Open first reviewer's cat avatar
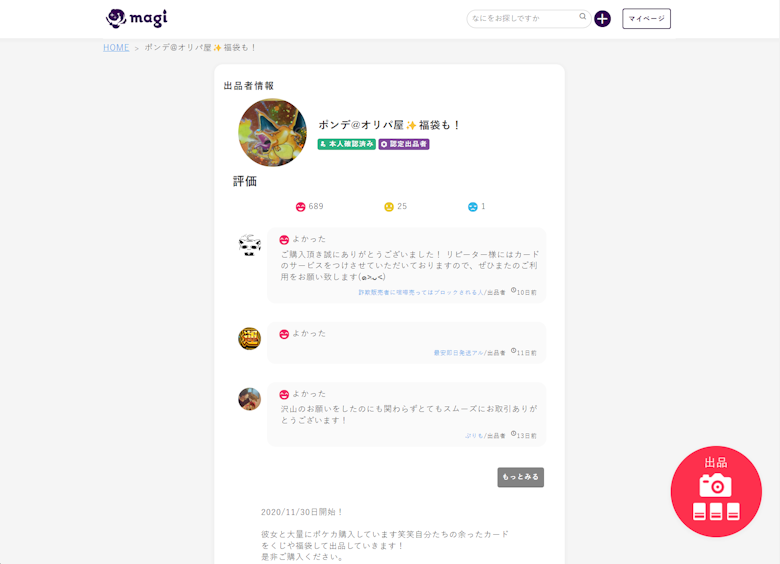The image size is (780, 564). (x=249, y=245)
